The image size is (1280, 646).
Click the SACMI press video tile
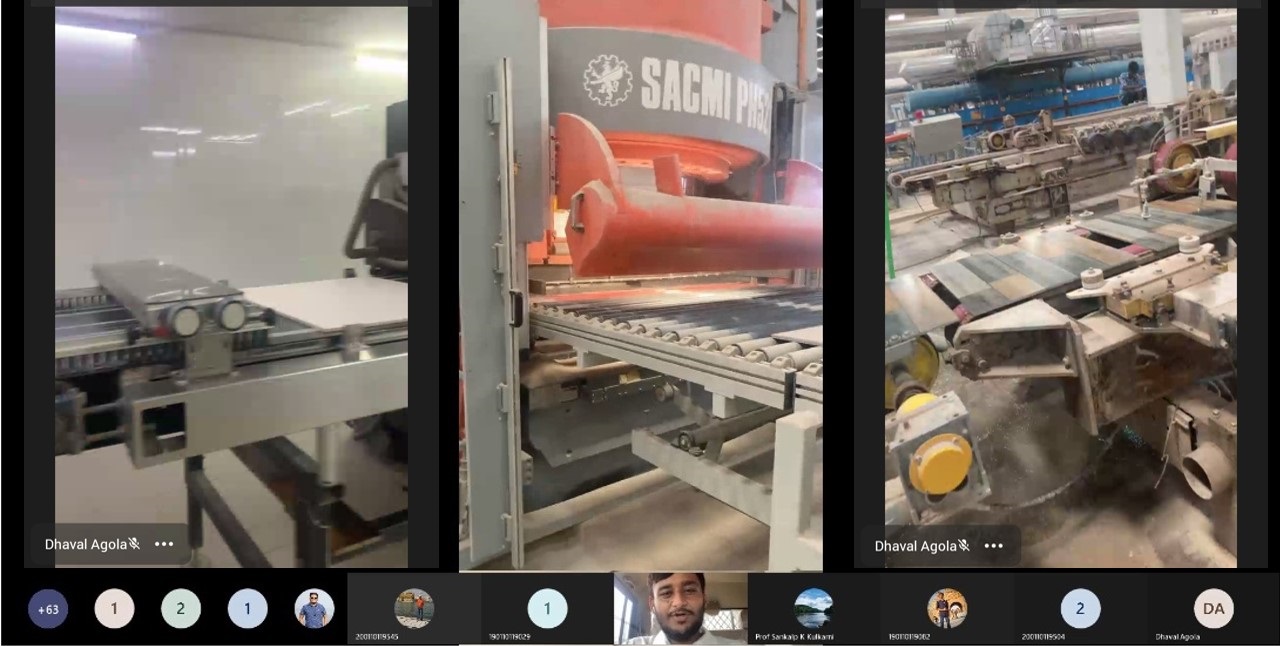click(641, 285)
